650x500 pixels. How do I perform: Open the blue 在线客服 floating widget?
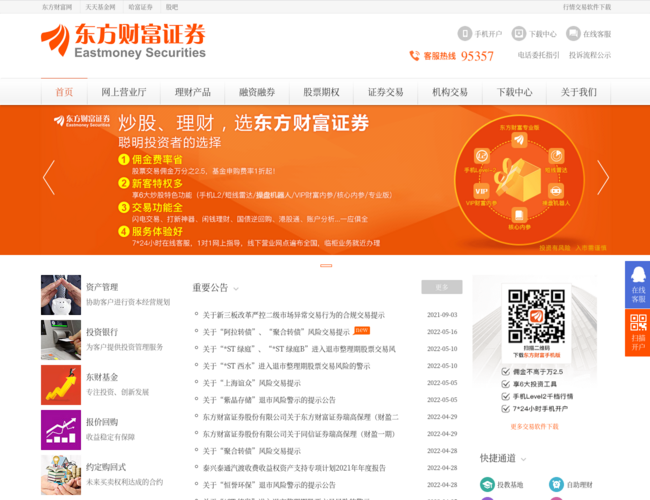(x=637, y=284)
